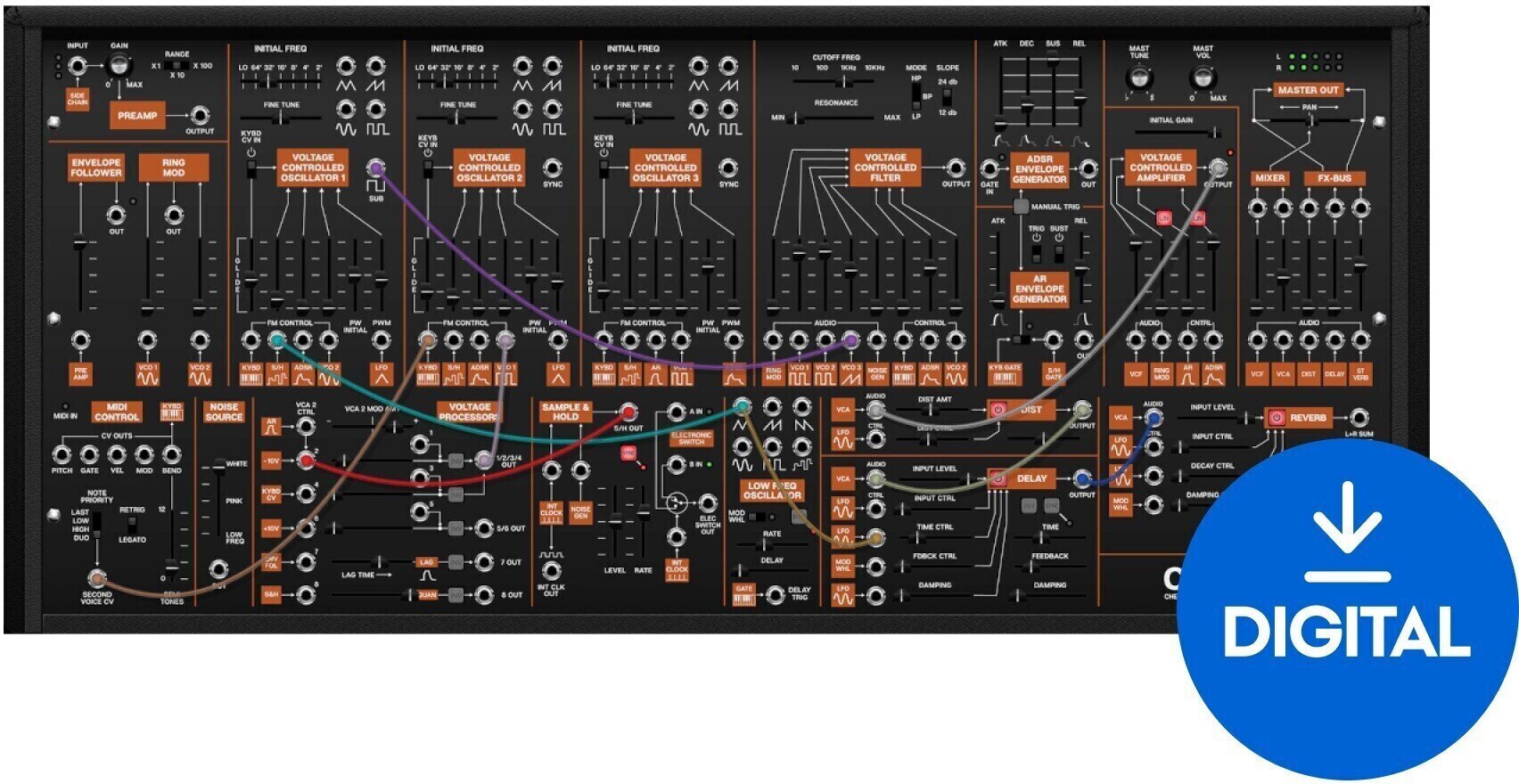
Task: Toggle the RETRIG/LEGATO switch
Action: click(x=132, y=524)
